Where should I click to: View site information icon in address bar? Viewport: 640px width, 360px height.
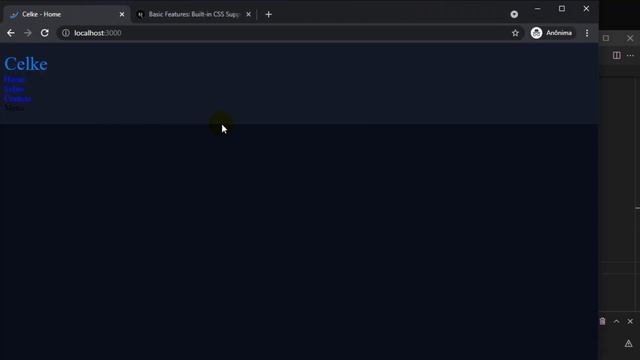(x=66, y=33)
